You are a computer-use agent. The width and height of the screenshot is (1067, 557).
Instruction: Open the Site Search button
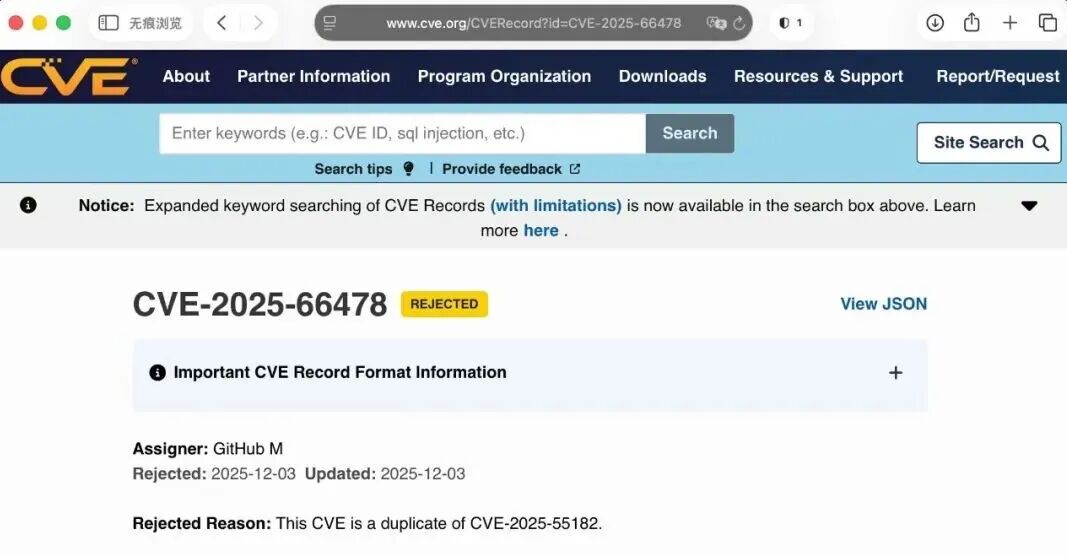pyautogui.click(x=989, y=143)
